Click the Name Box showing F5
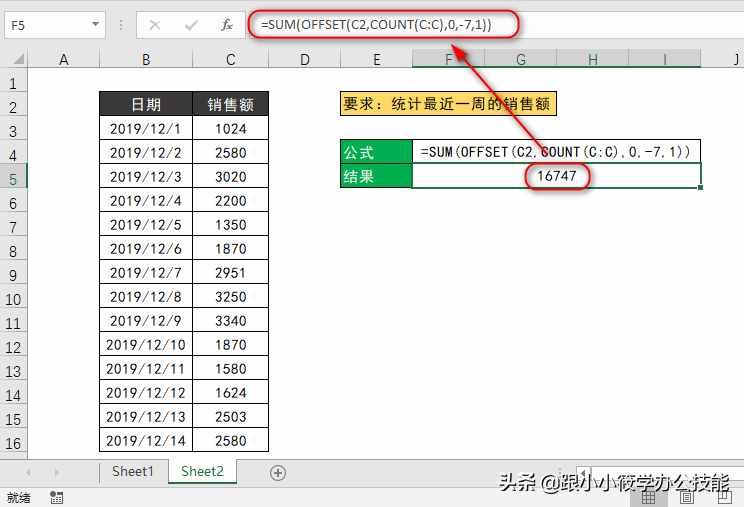Image resolution: width=744 pixels, height=507 pixels. click(x=55, y=25)
